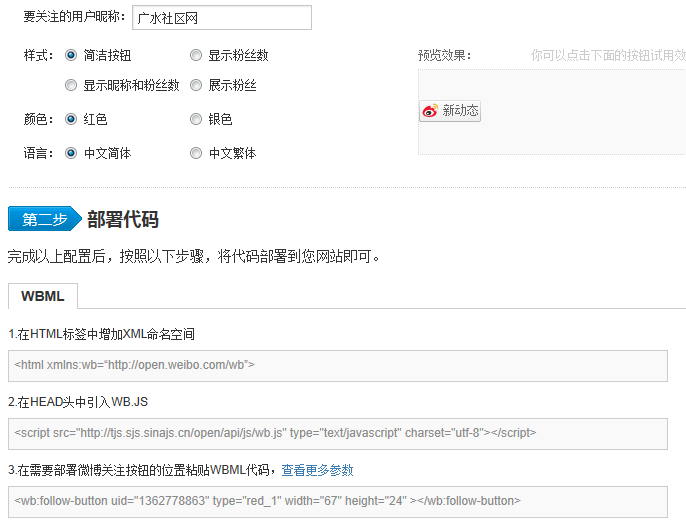The width and height of the screenshot is (686, 529).
Task: Focus the 要关注的用户昵称 input field
Action: [x=222, y=18]
